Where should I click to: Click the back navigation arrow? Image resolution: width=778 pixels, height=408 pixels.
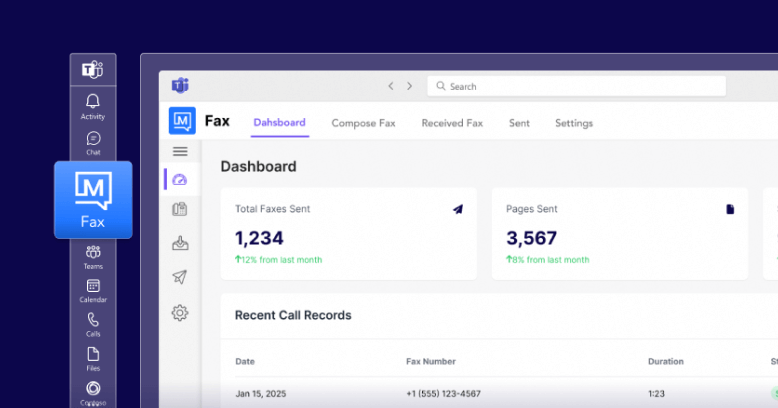click(391, 86)
